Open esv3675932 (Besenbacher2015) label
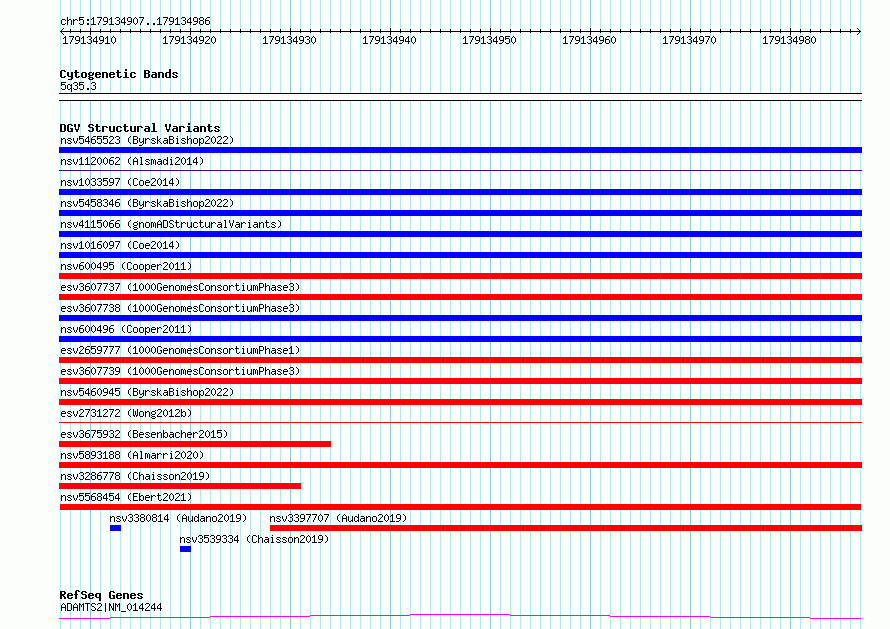Screen dimensions: 890x629 pos(144,434)
